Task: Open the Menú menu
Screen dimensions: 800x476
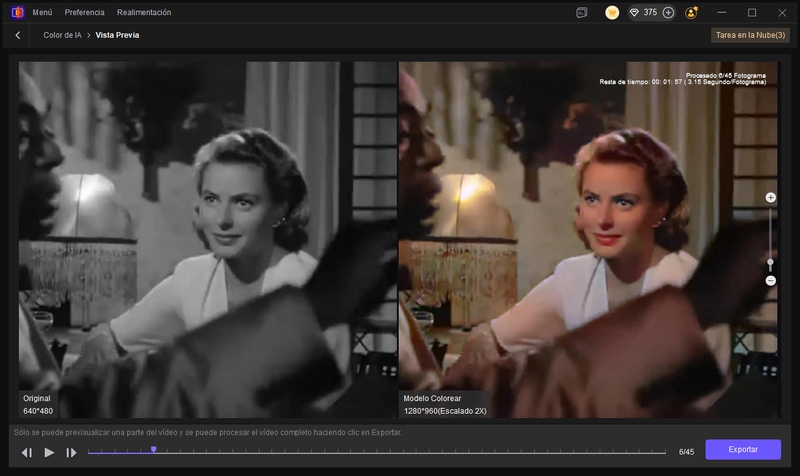Action: tap(42, 12)
